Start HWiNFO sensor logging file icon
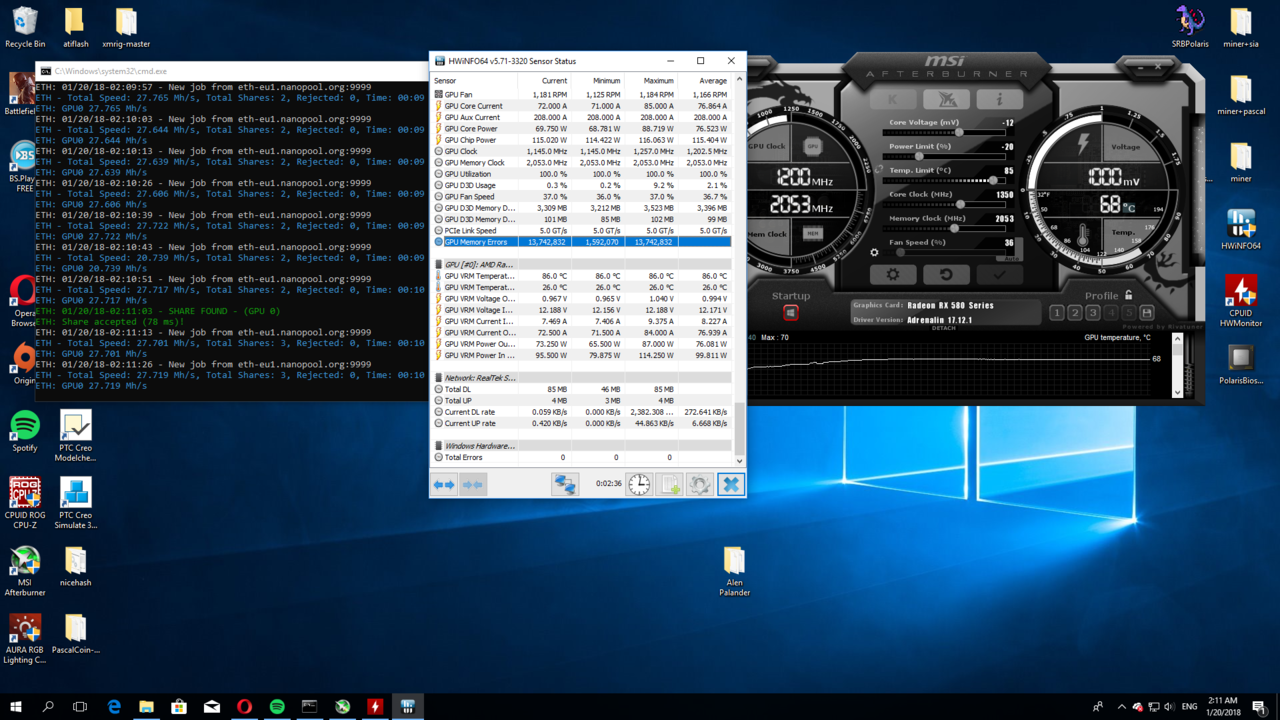The height and width of the screenshot is (720, 1280). click(670, 484)
